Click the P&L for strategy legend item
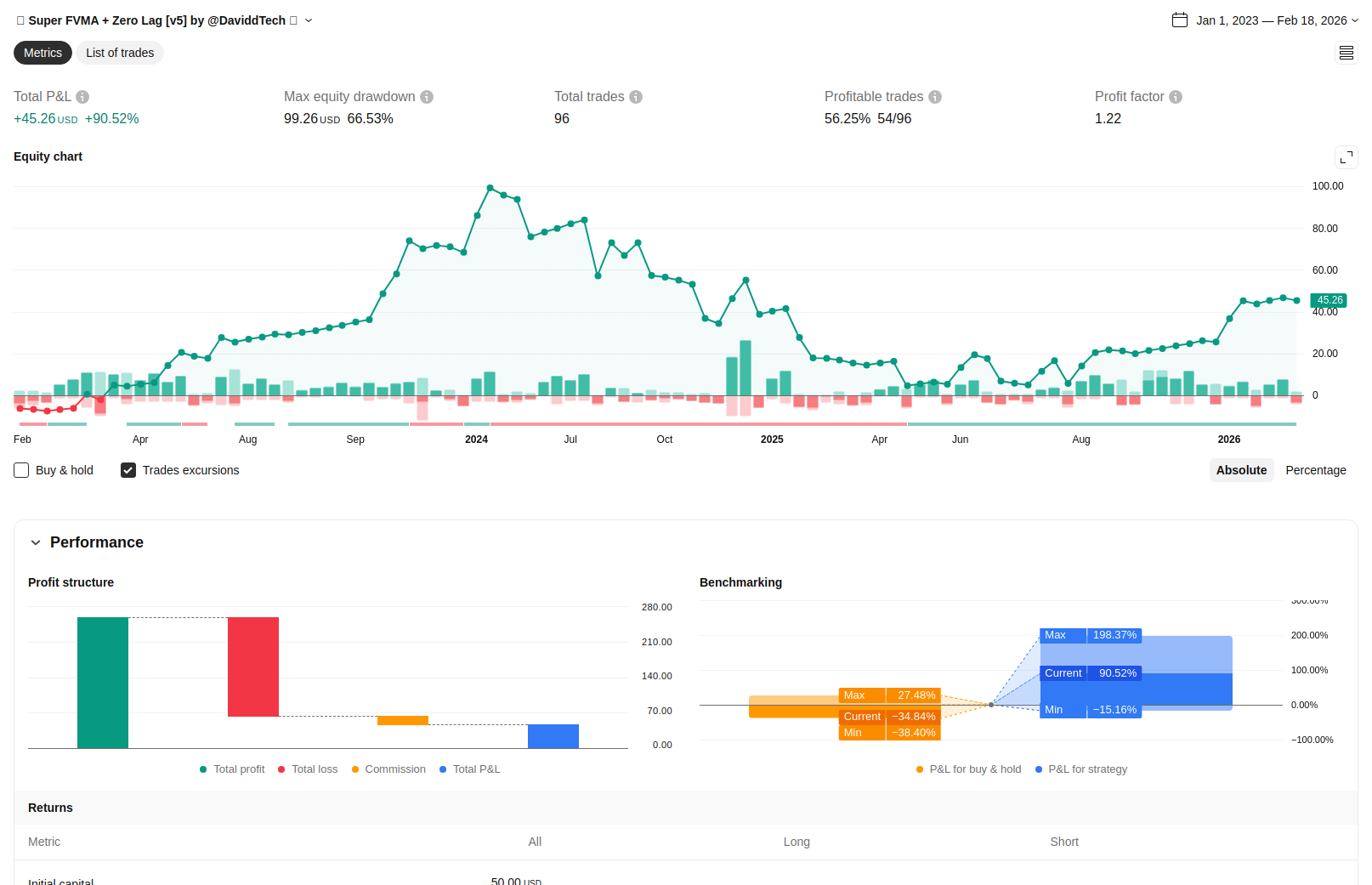Viewport: 1372px width, 885px height. click(x=1081, y=769)
